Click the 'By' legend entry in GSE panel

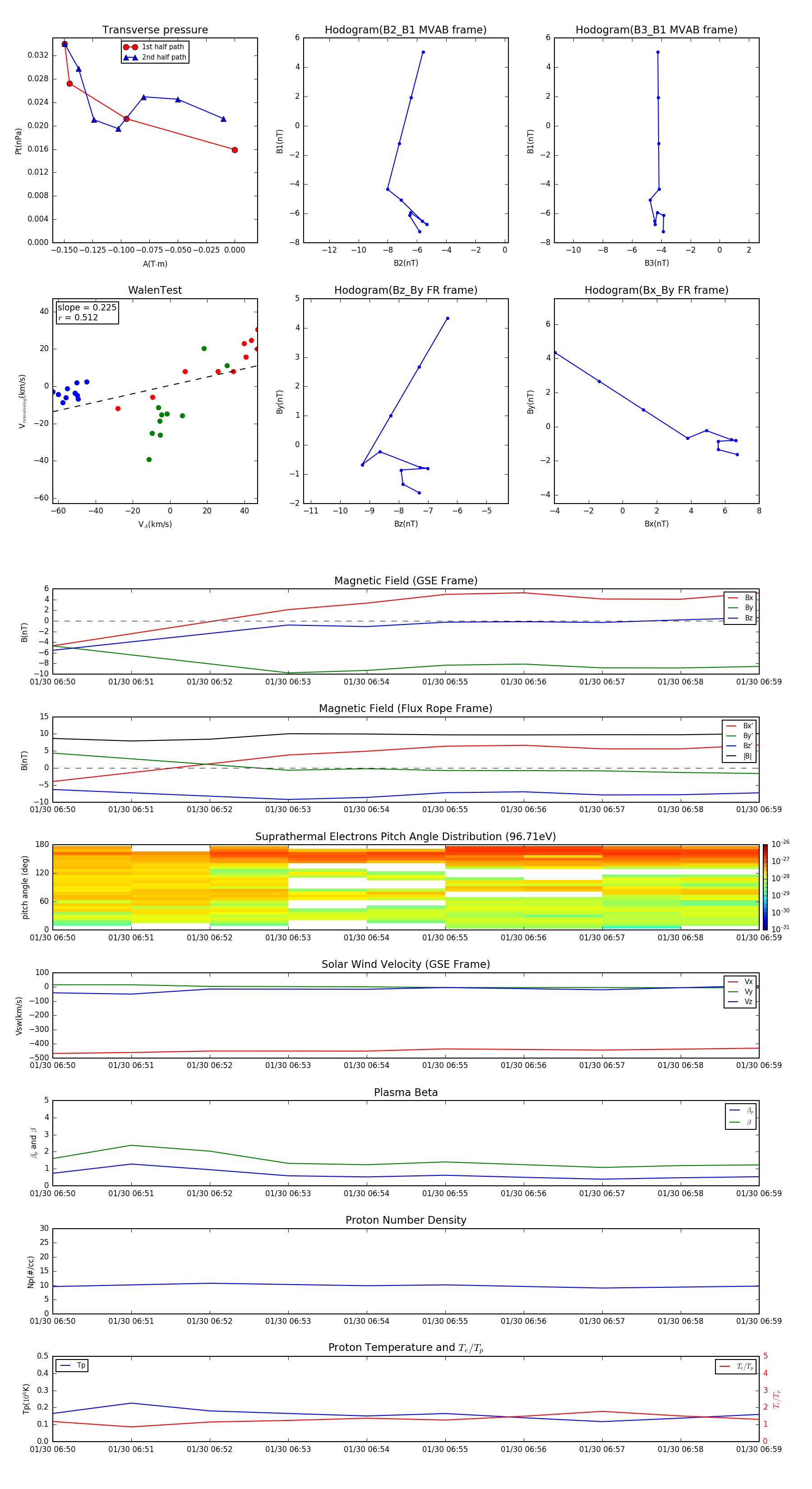(x=740, y=608)
